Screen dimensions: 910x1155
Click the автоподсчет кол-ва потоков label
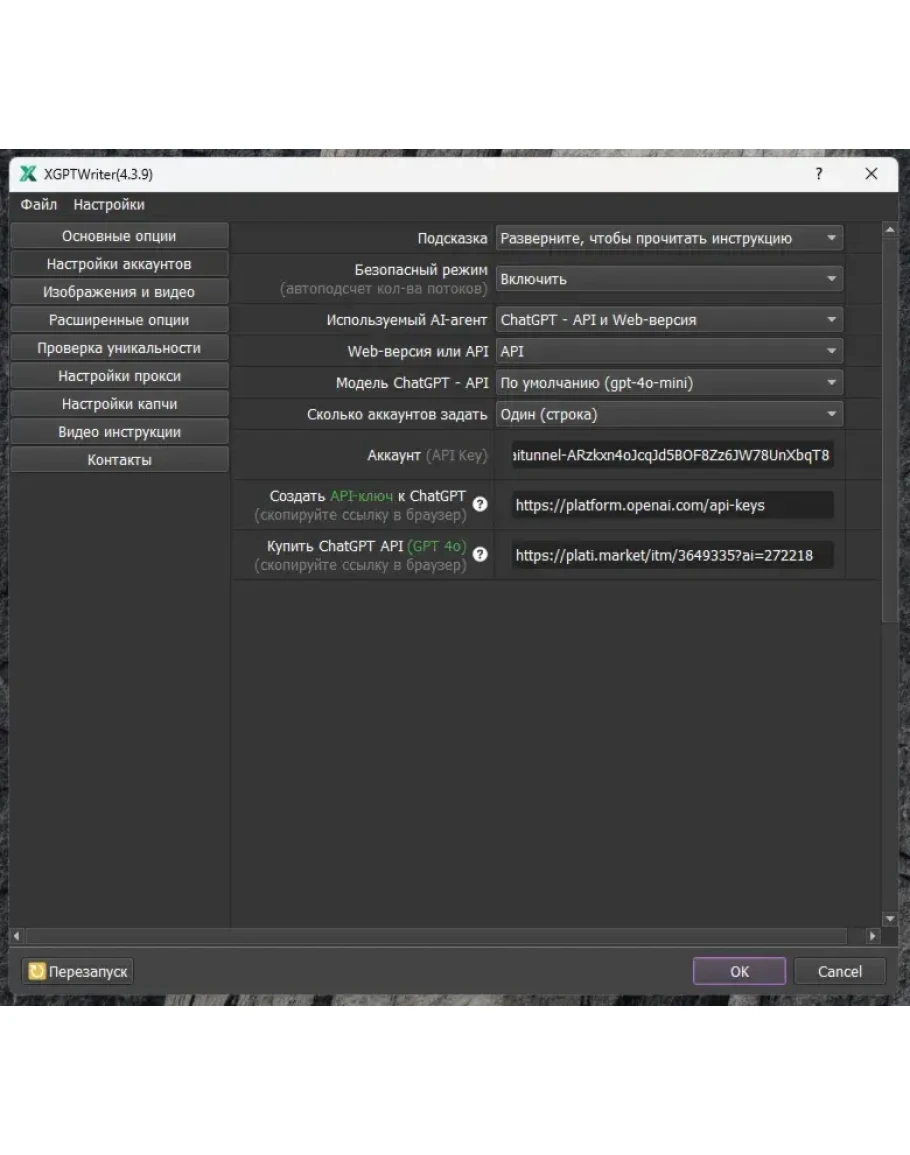click(384, 289)
